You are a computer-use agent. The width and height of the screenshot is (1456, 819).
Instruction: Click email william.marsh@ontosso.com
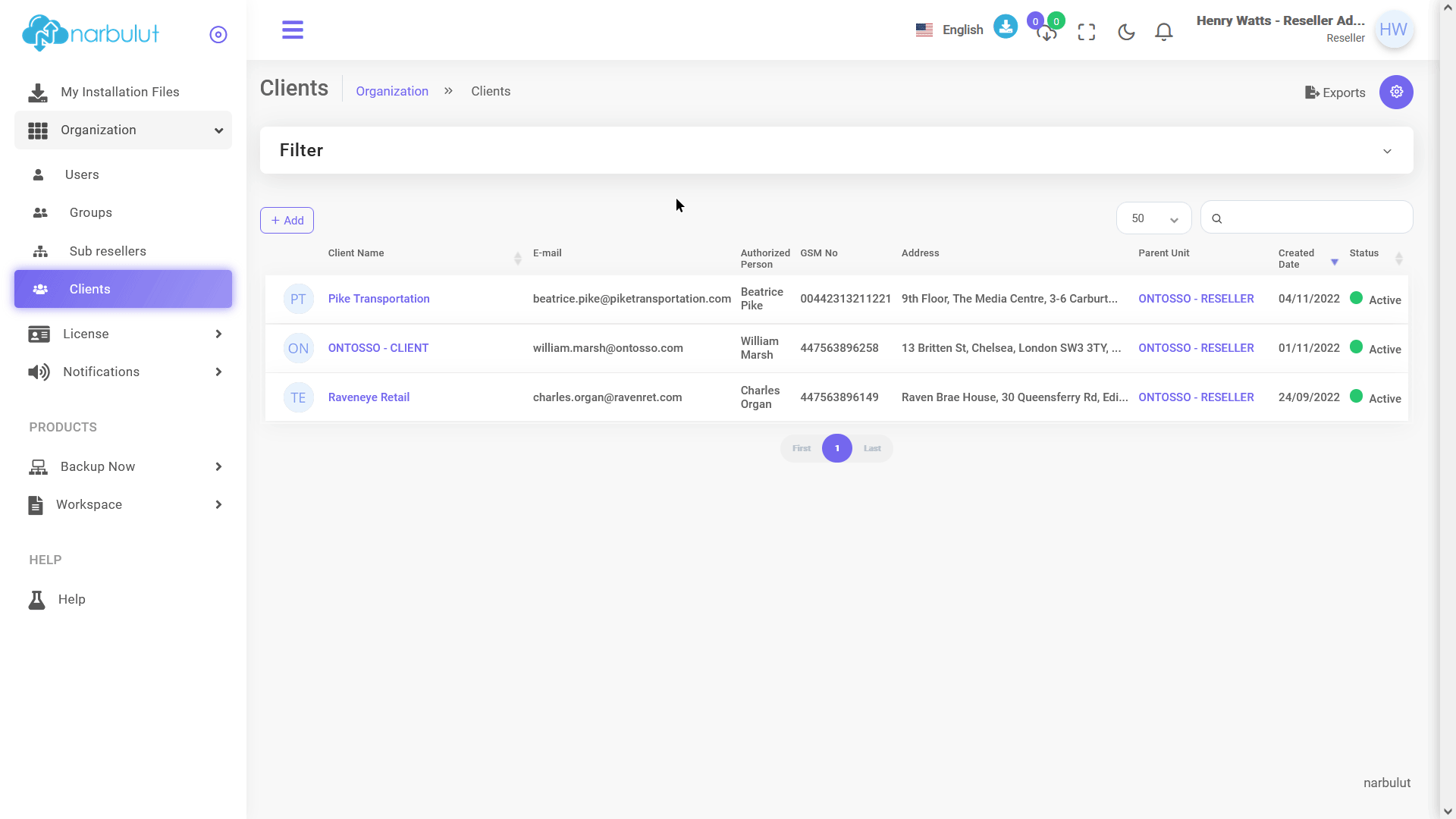(x=607, y=348)
